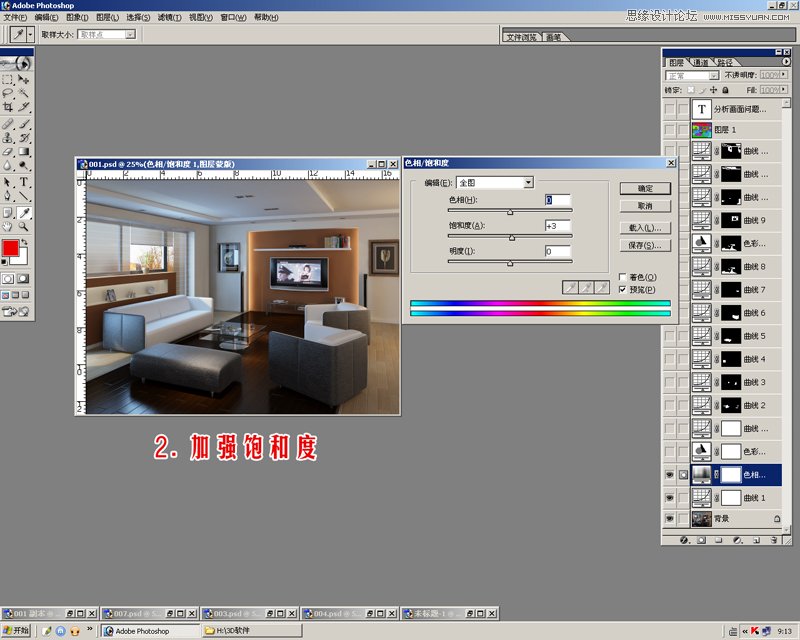The image size is (800, 640).
Task: Select the Type tool in toolbox
Action: tap(23, 182)
